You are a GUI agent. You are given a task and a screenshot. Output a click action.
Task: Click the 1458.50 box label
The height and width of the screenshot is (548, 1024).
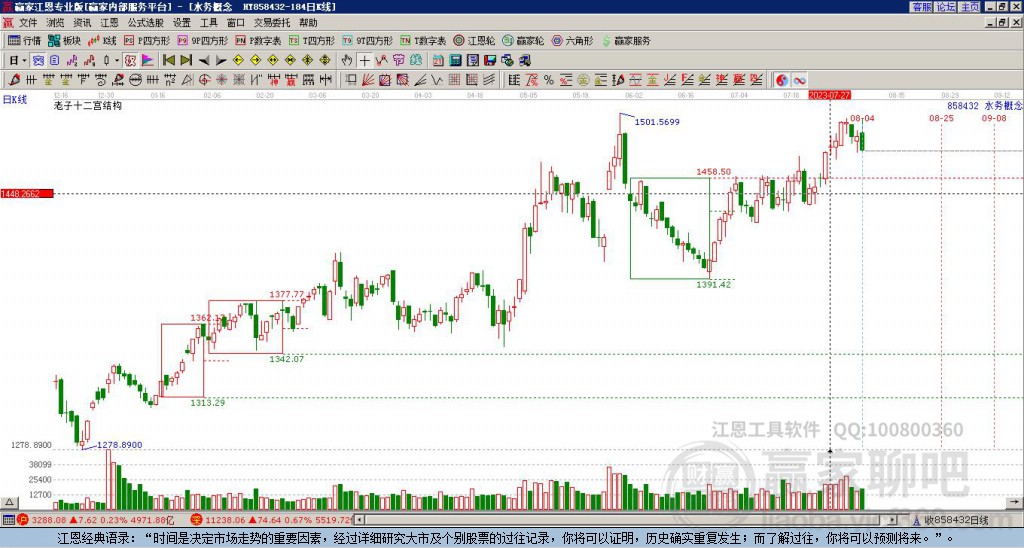click(x=713, y=172)
